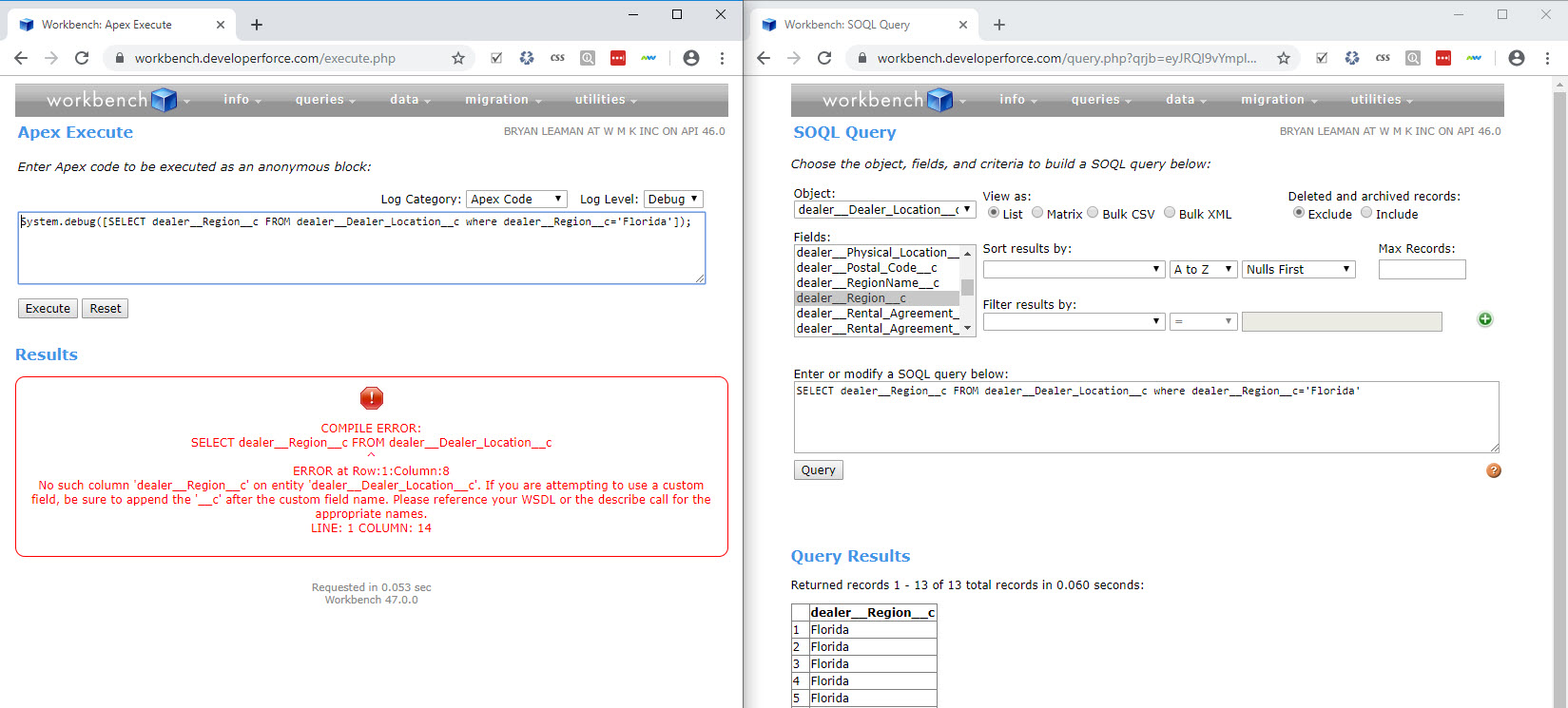This screenshot has height=708, width=1568.
Task: Open the Log Level dropdown
Action: tap(673, 199)
